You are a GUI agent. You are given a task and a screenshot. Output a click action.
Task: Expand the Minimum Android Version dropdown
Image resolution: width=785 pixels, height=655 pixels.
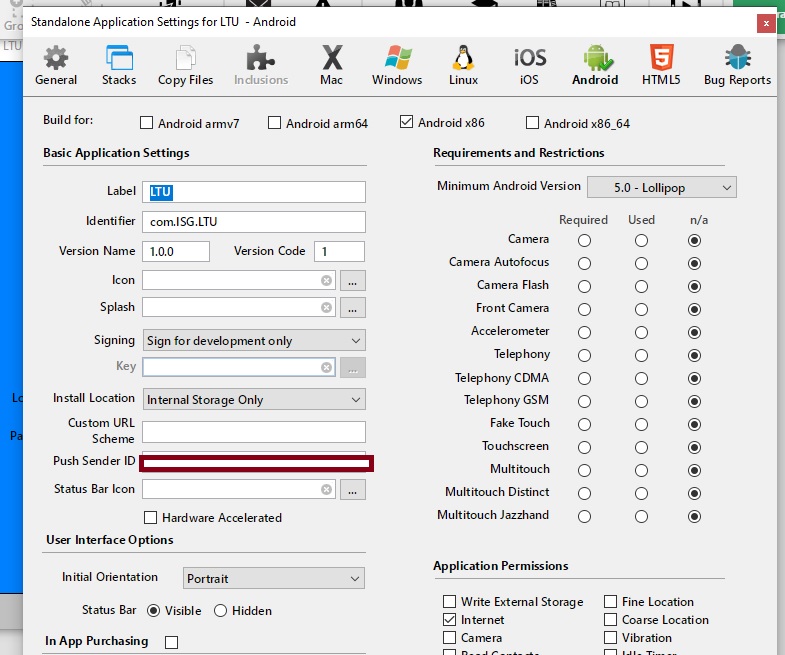661,187
